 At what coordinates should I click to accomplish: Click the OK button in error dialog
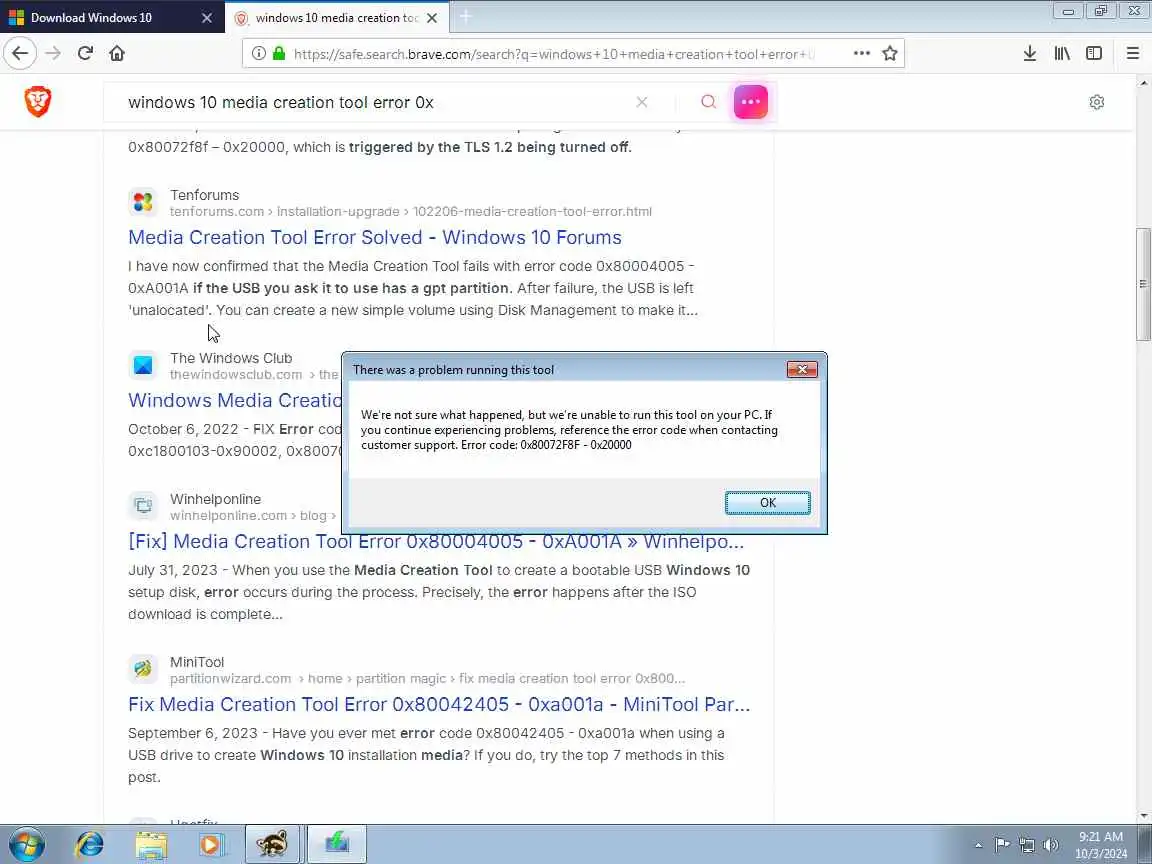[x=768, y=503]
